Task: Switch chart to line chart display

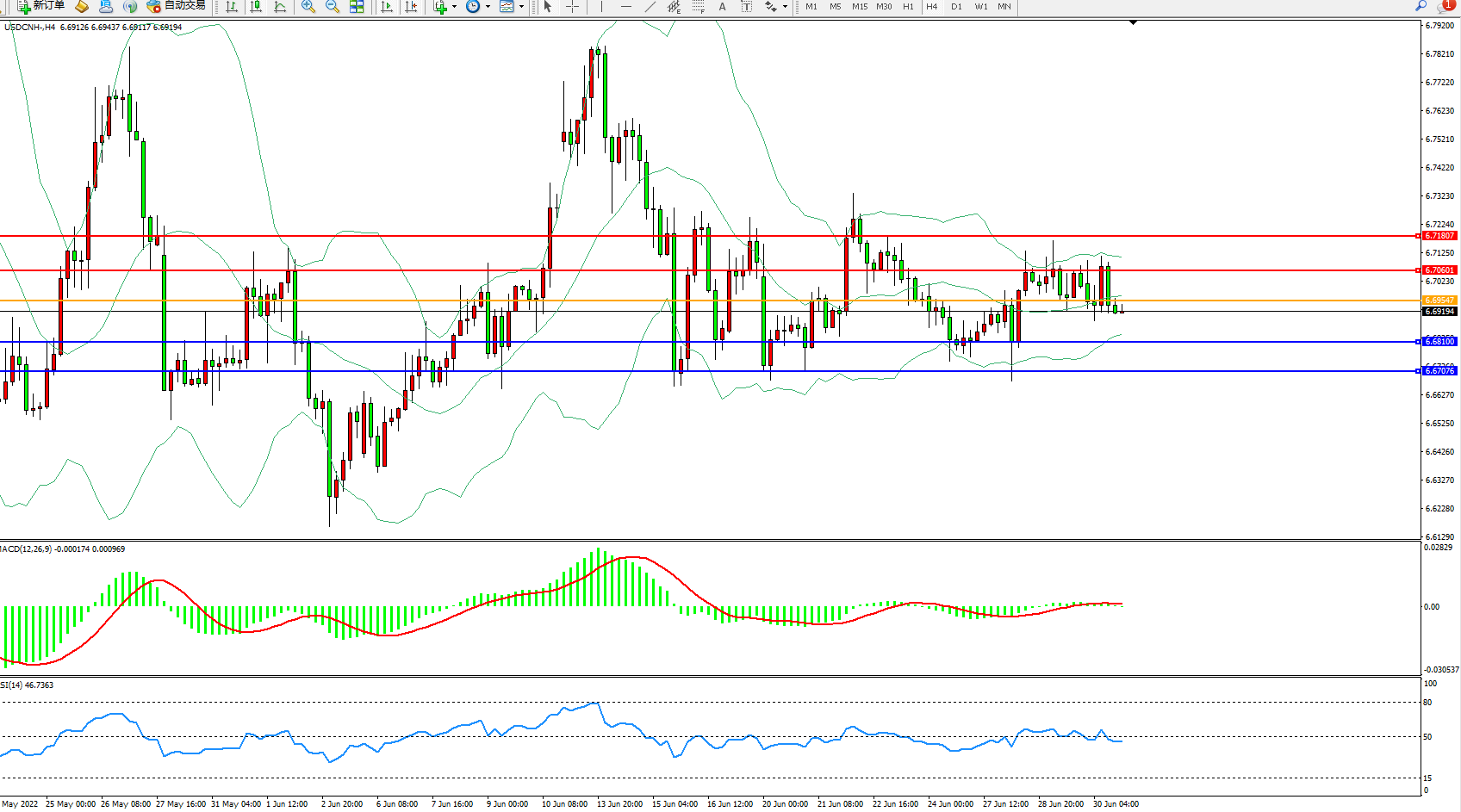Action: pyautogui.click(x=280, y=7)
